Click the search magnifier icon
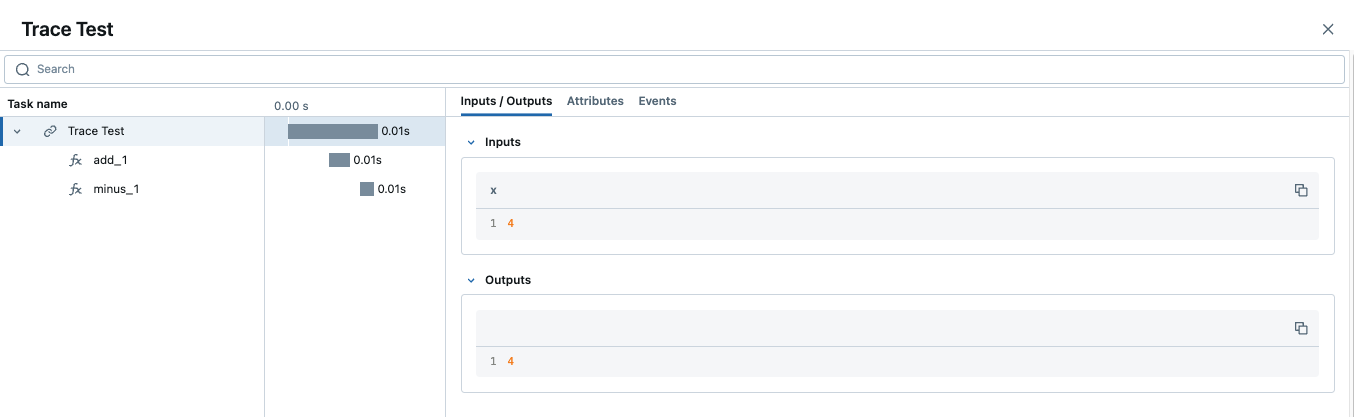The image size is (1354, 417). (x=22, y=70)
